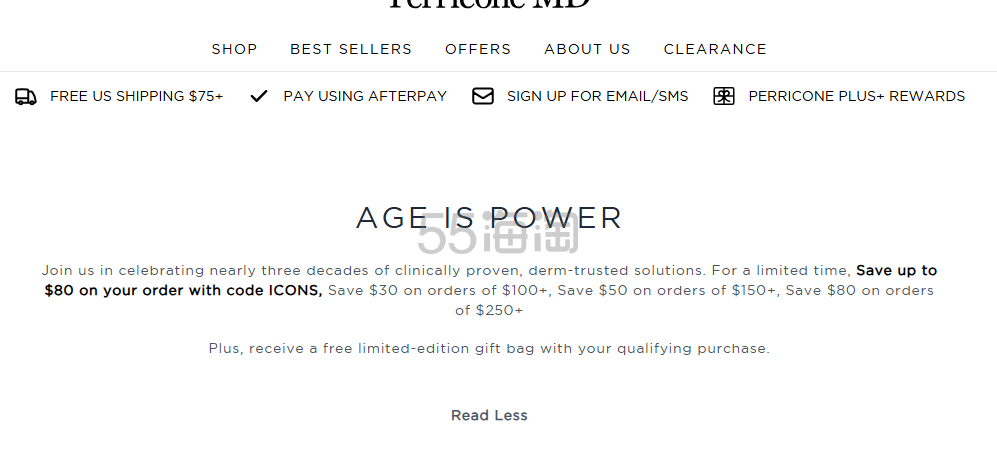Click the gift box rewards icon
The width and height of the screenshot is (997, 464).
(x=724, y=97)
